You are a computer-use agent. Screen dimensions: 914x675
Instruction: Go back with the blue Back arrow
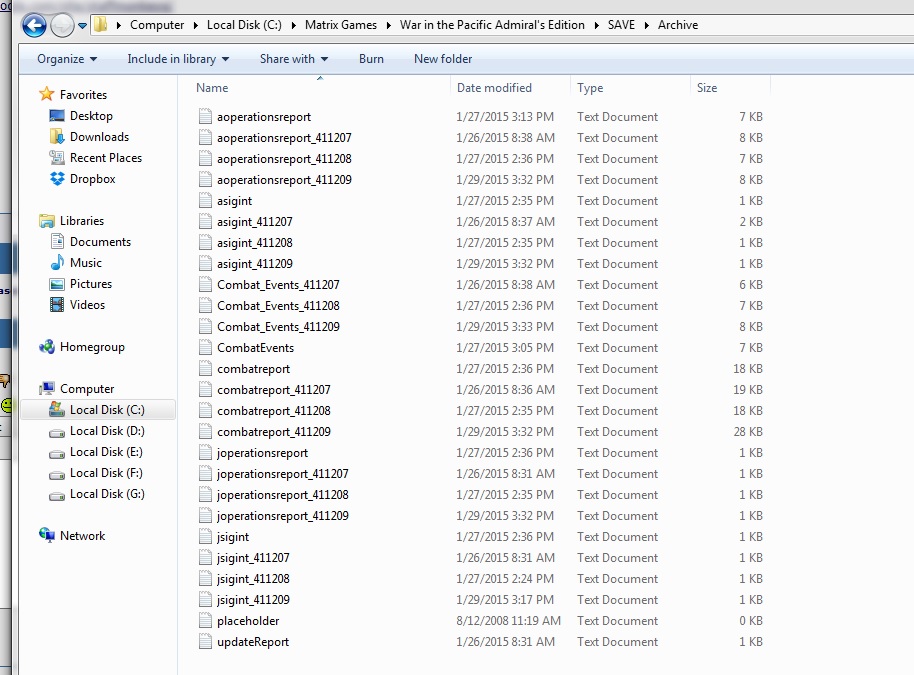[34, 25]
